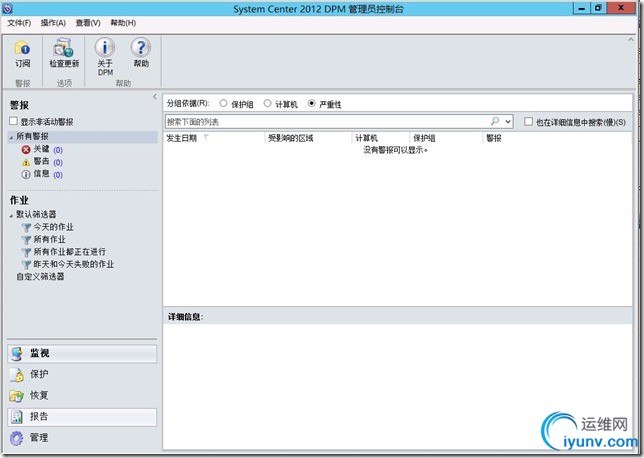
Task: Select the 信息 information alerts icon
Action: point(26,175)
